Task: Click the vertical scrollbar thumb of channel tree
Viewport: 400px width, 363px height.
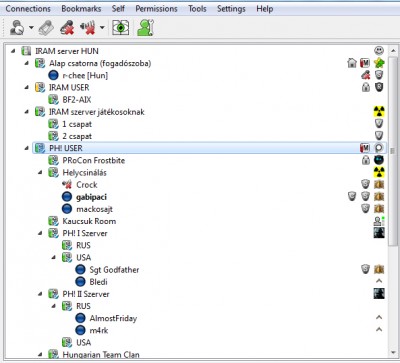Action: [x=392, y=152]
